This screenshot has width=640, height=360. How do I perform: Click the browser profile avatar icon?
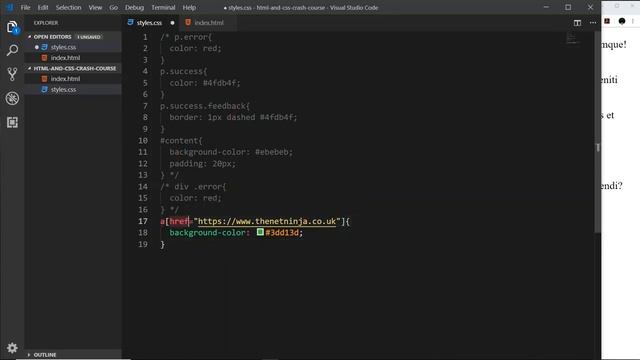click(622, 21)
